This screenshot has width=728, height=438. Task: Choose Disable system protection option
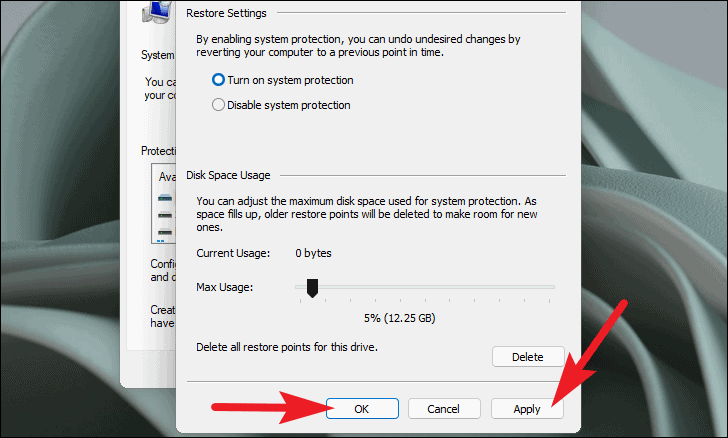[219, 104]
